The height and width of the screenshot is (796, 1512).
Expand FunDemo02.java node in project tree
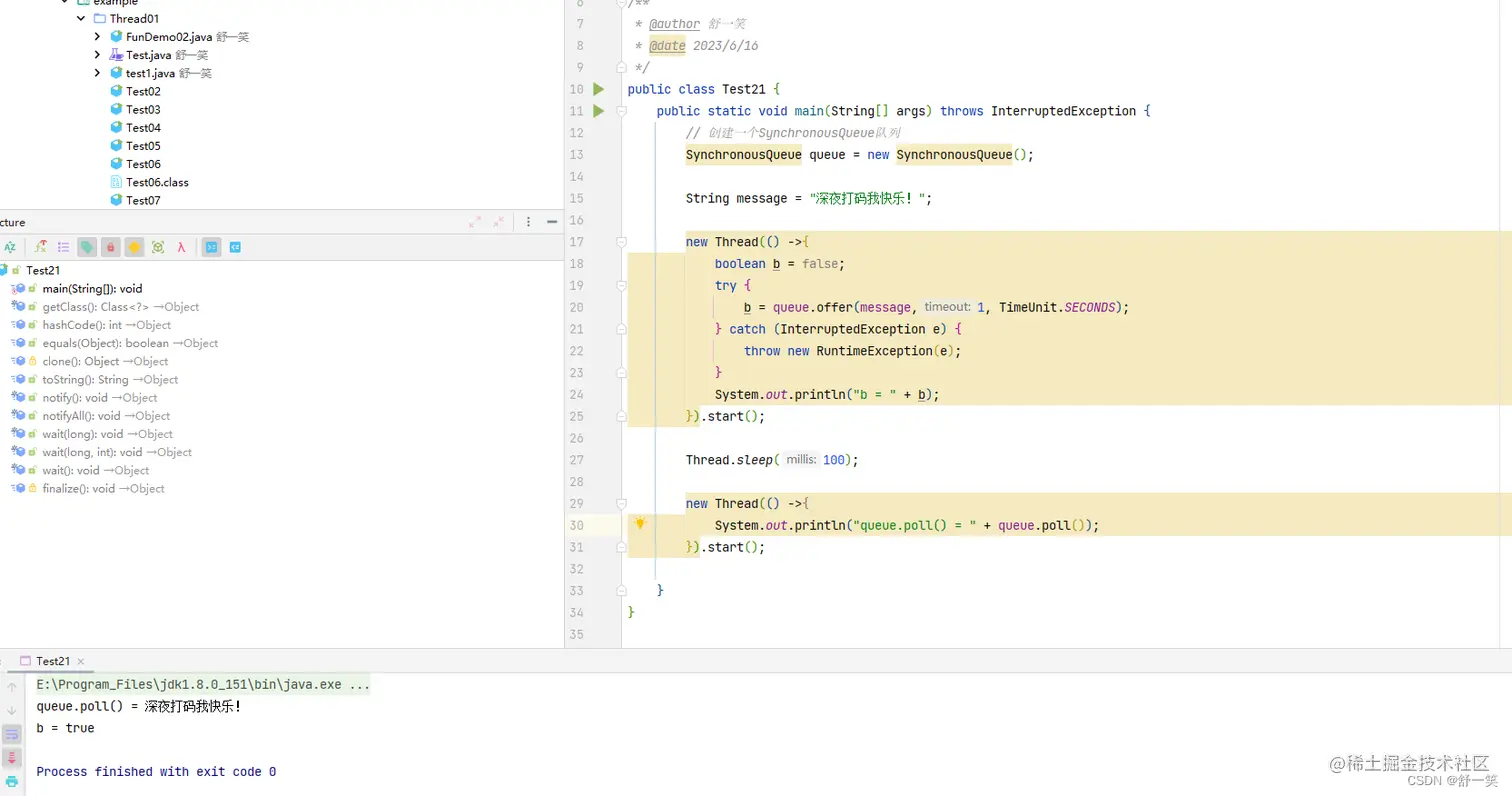(98, 37)
